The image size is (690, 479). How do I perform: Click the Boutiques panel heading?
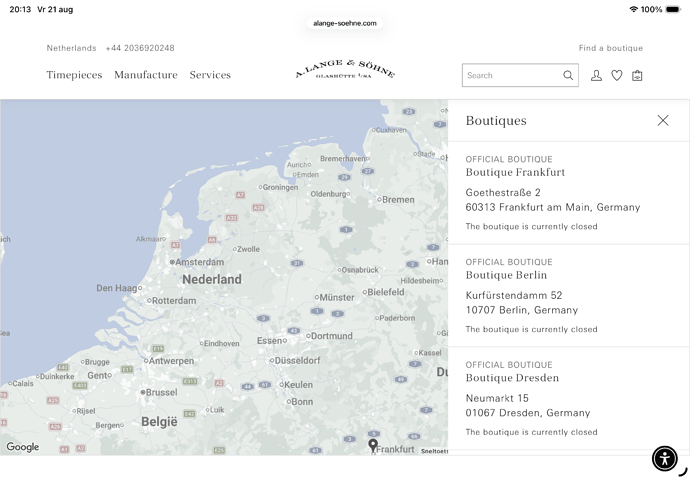(x=496, y=121)
